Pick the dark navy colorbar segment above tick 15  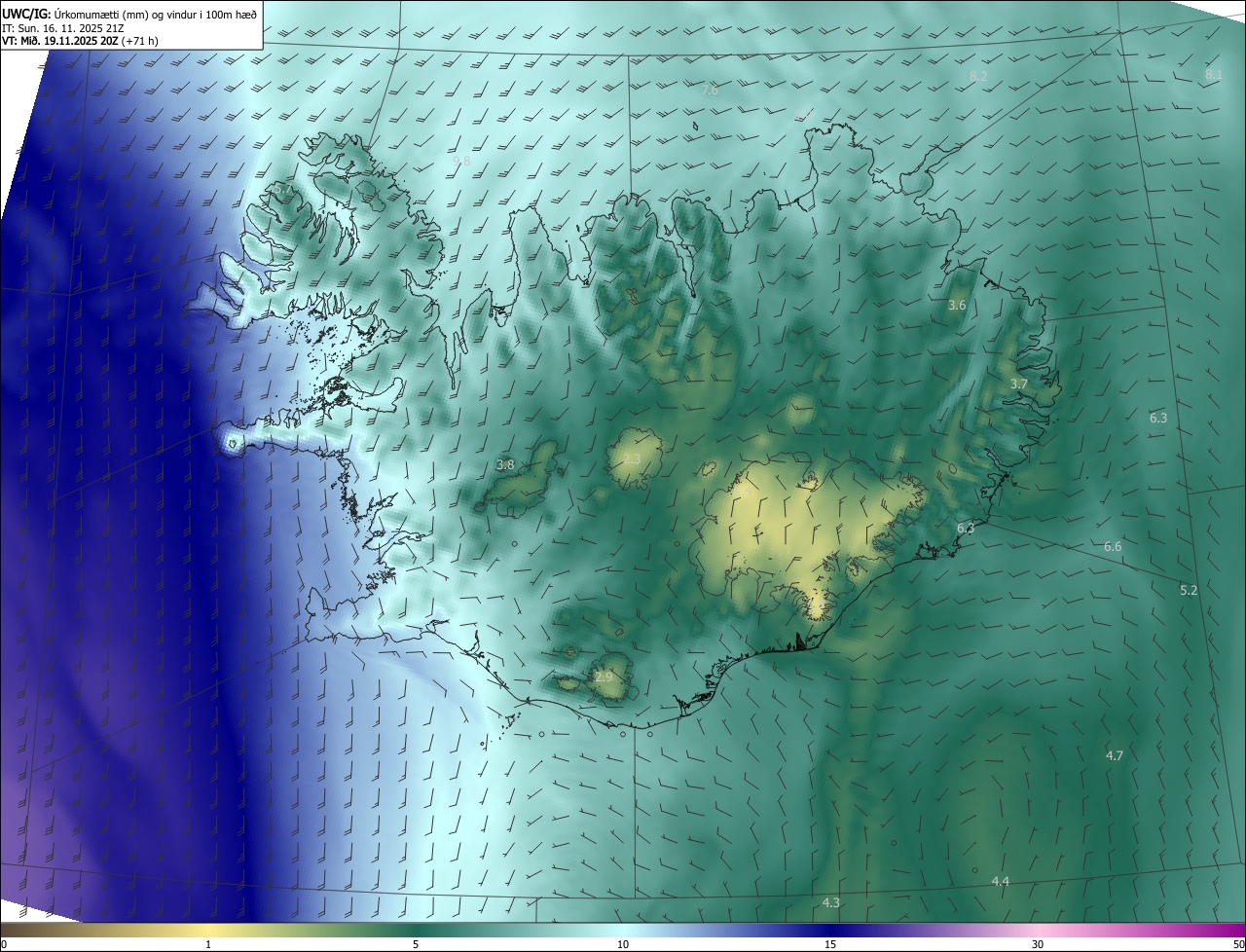(830, 931)
